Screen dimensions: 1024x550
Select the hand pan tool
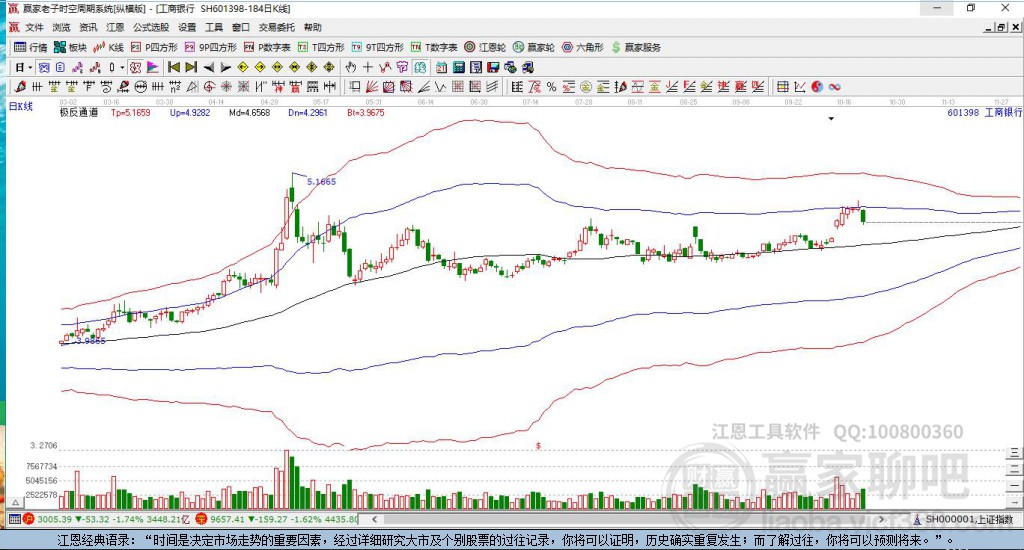point(351,67)
